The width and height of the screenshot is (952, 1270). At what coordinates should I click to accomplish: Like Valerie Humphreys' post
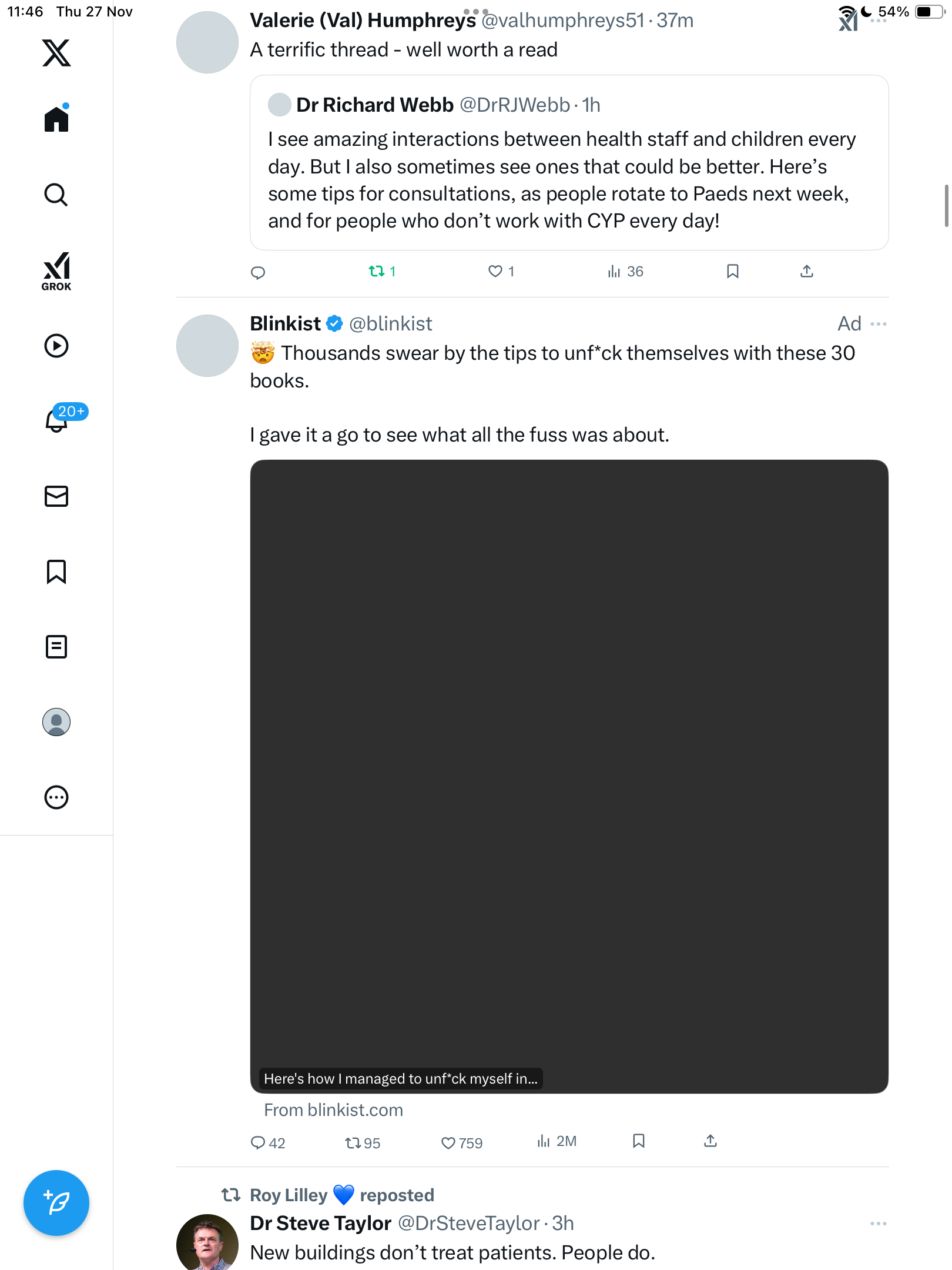tap(495, 271)
